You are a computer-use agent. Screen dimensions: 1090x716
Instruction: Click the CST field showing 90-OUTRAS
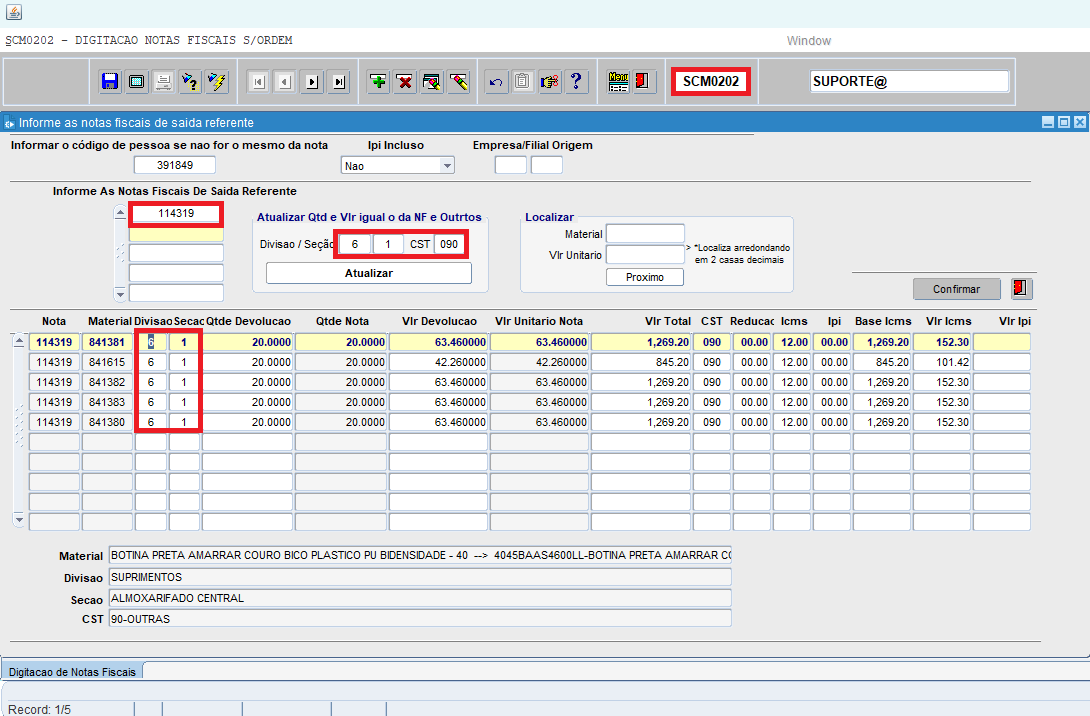[420, 619]
